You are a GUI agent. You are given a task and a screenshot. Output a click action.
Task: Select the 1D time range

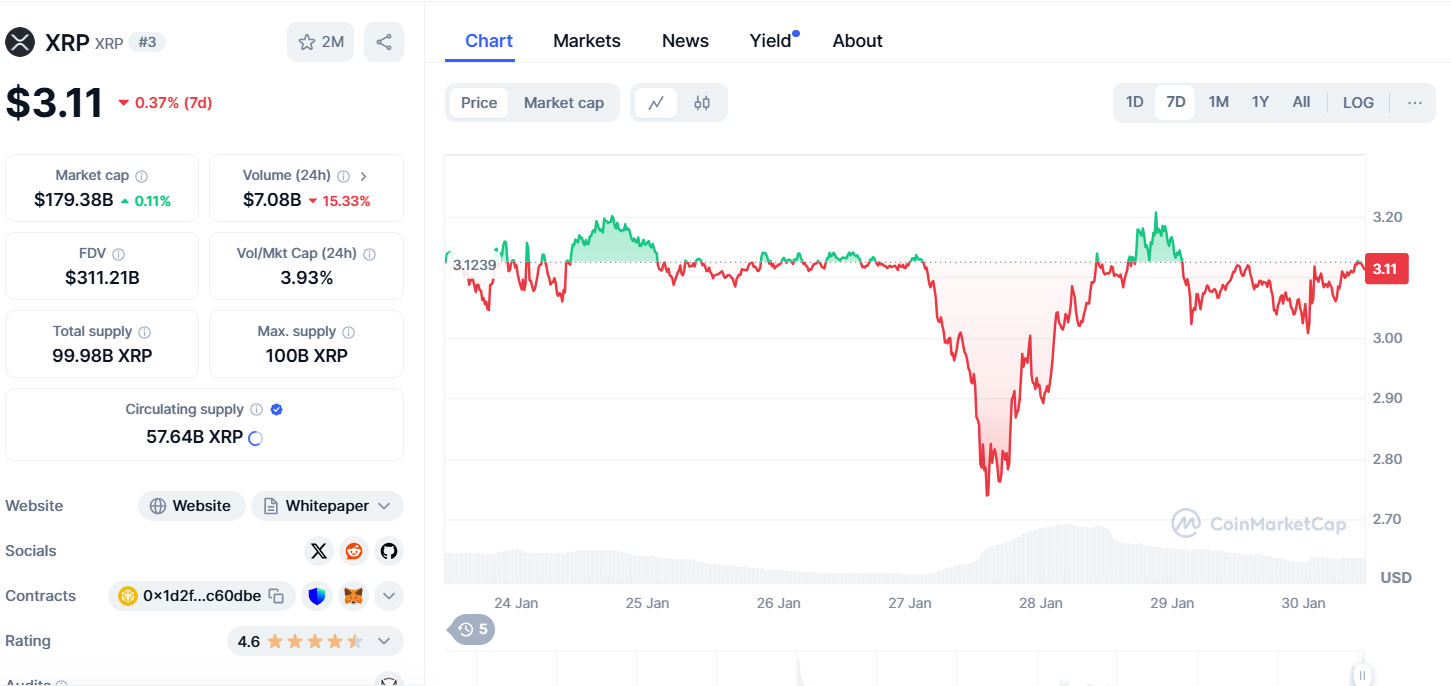[x=1134, y=103]
